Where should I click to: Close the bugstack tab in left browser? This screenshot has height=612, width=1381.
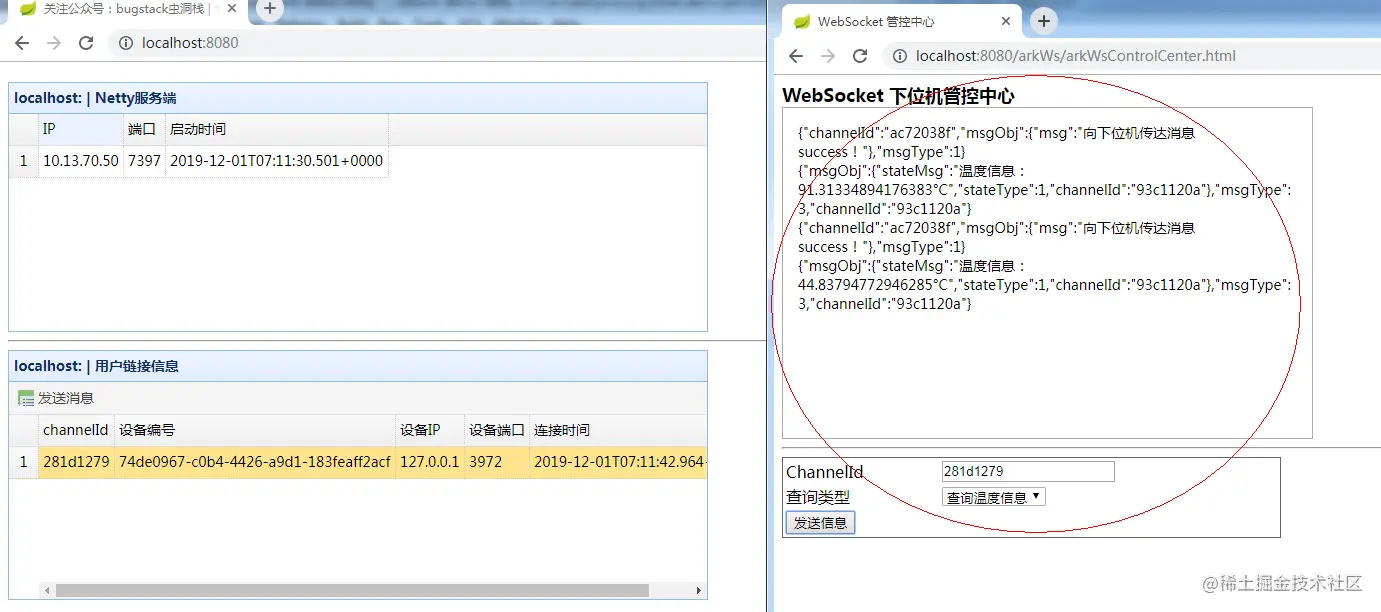(232, 9)
